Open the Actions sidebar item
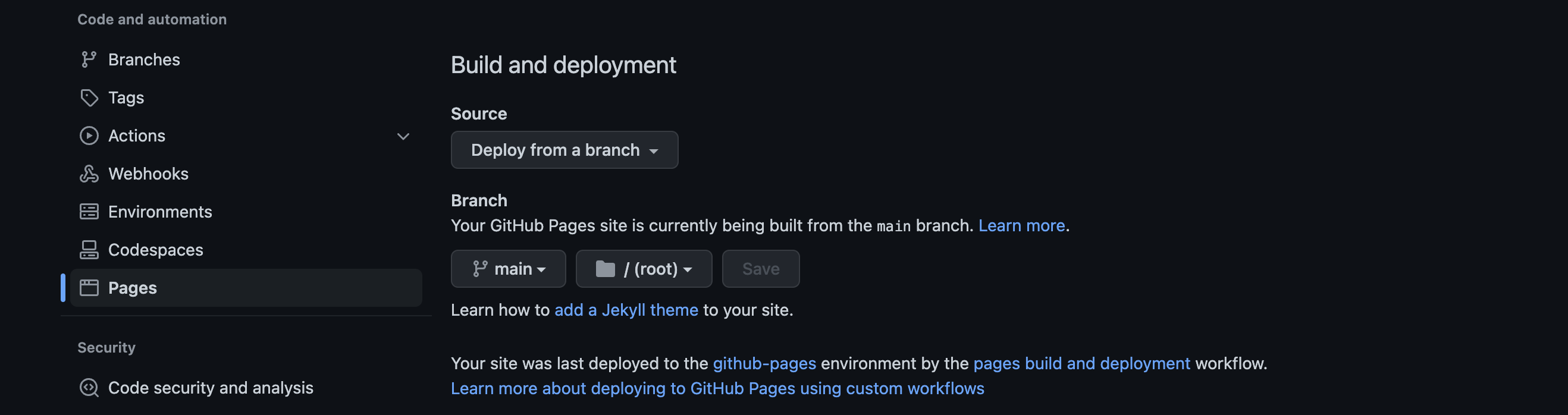Screen dimensions: 1568x415 pyautogui.click(x=246, y=136)
